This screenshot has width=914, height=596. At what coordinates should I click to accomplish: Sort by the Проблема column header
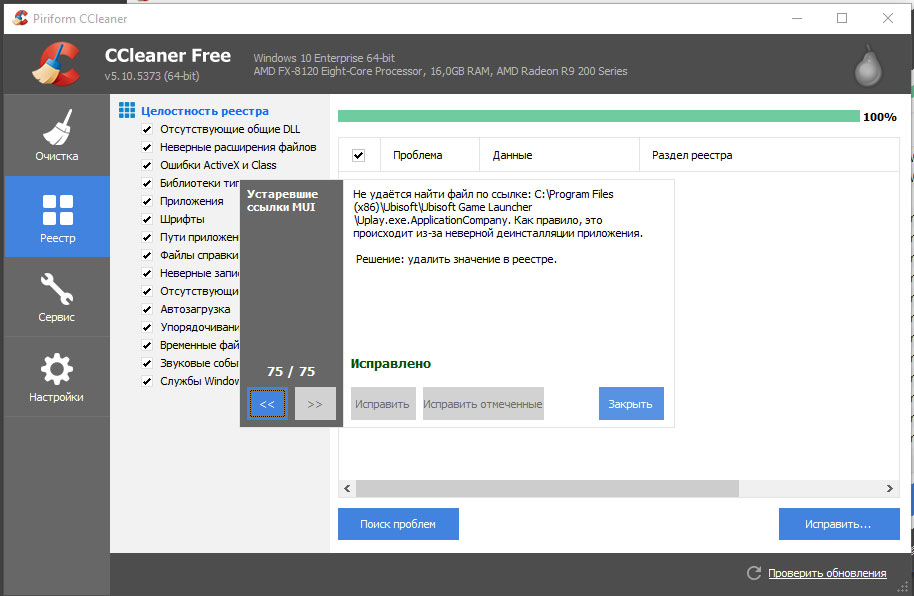click(430, 155)
